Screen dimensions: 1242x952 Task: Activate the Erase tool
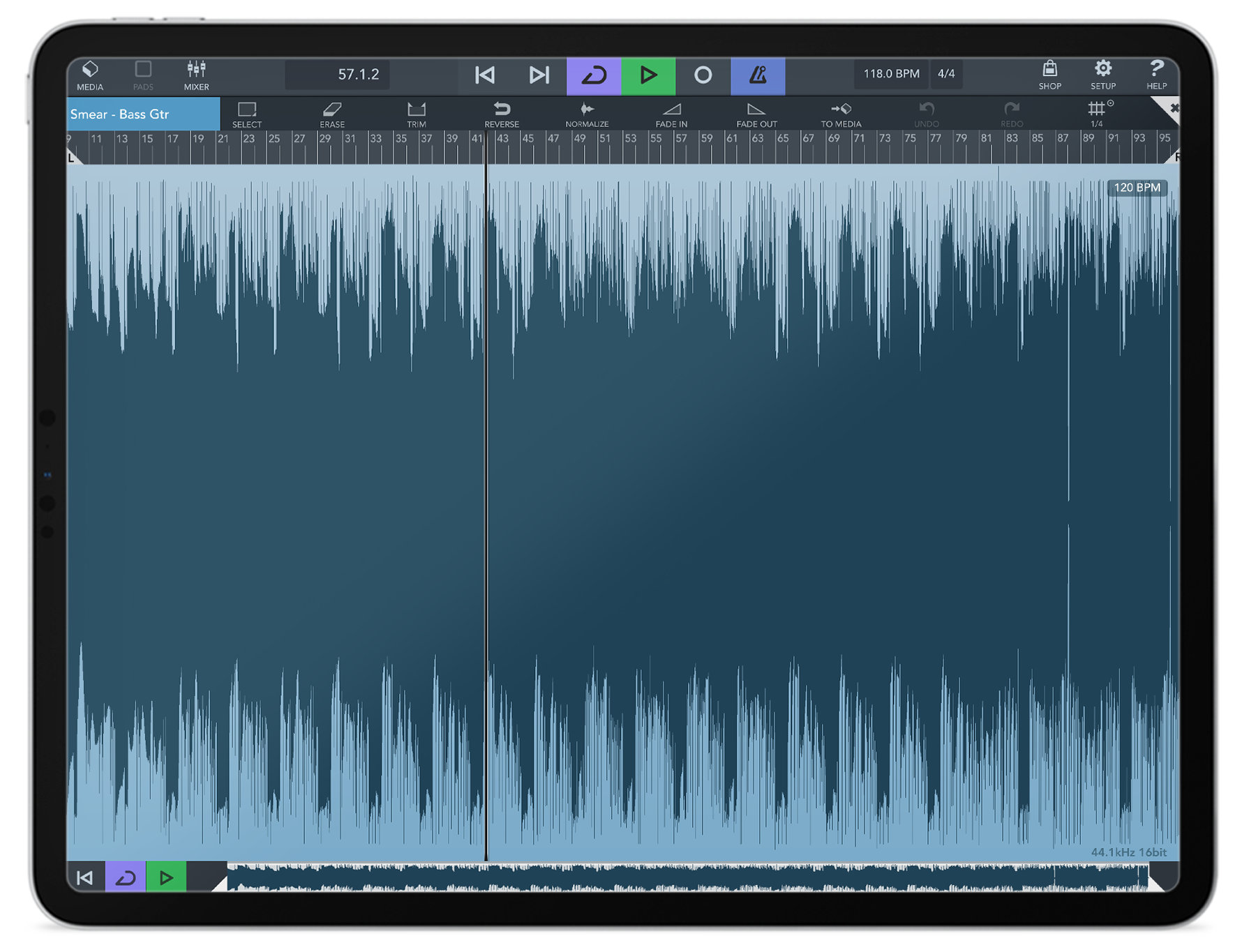point(331,114)
